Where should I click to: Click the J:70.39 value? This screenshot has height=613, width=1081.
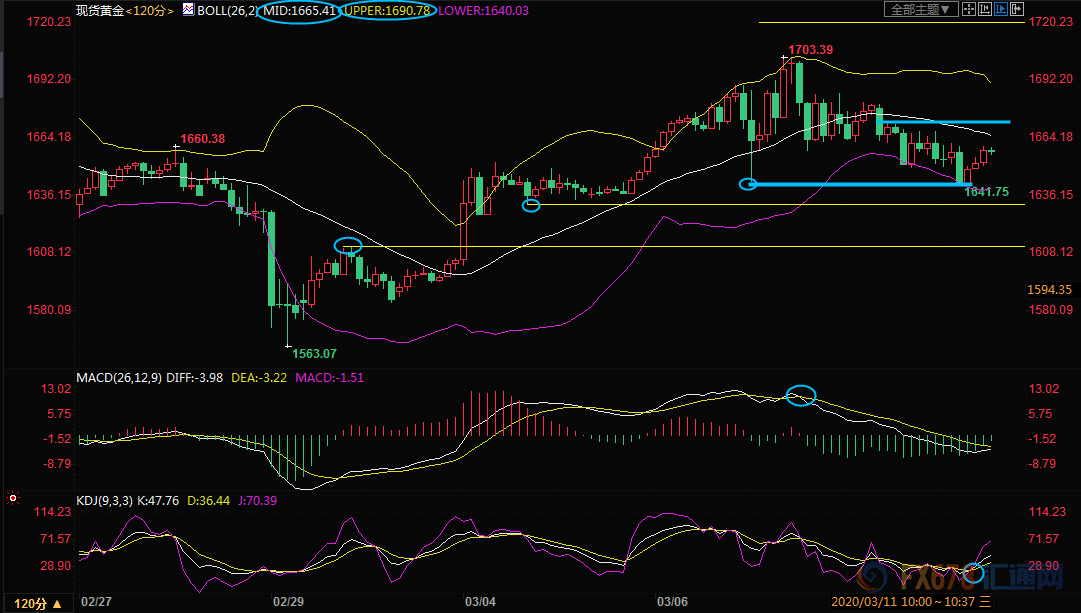(x=257, y=501)
